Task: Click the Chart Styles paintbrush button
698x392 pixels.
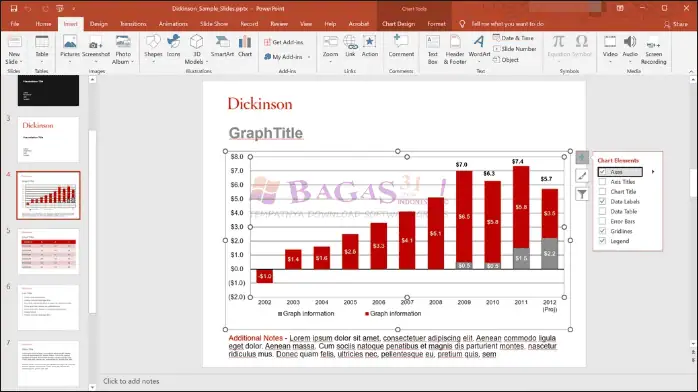Action: coord(582,176)
